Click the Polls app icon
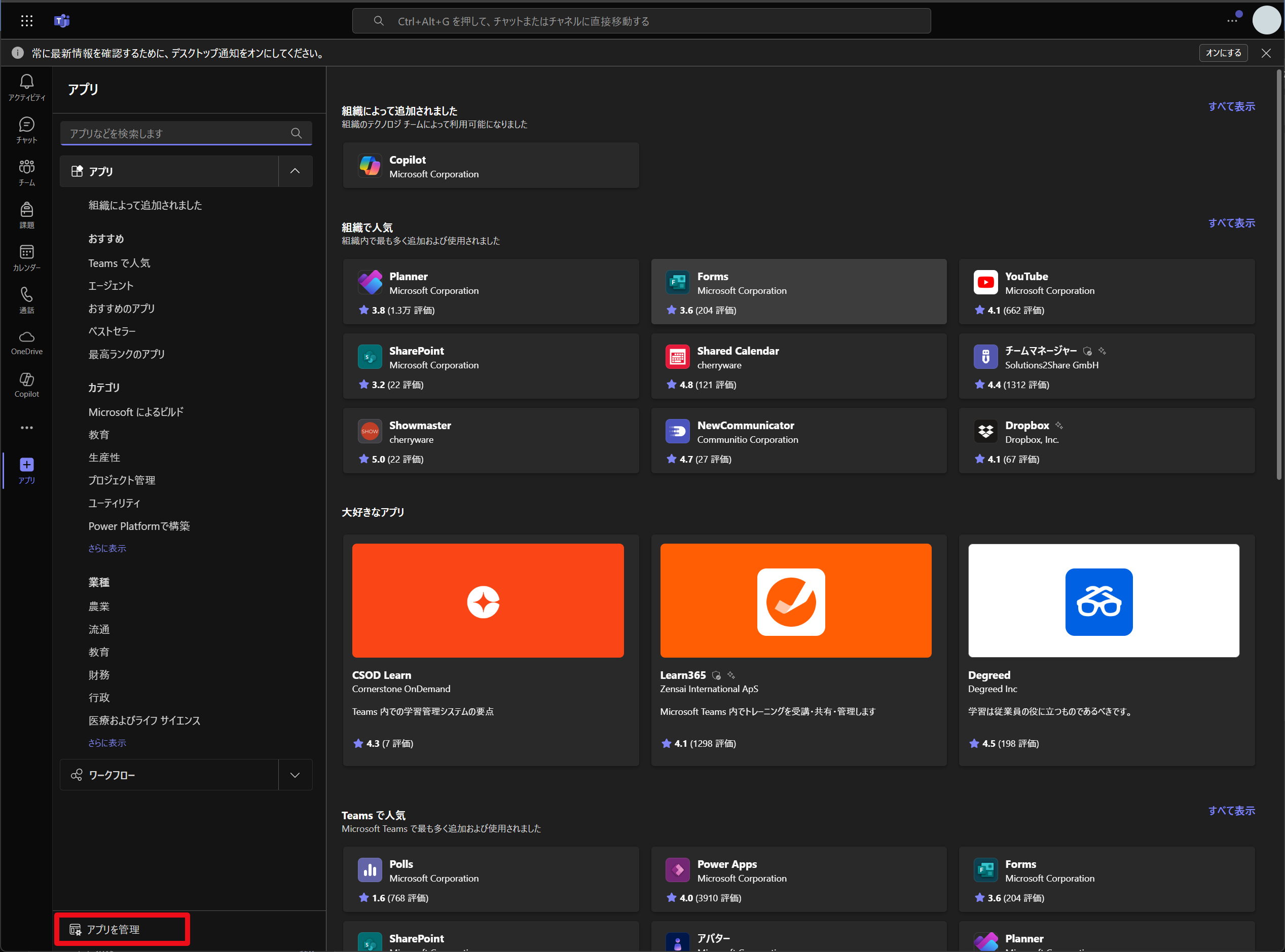Image resolution: width=1285 pixels, height=952 pixels. (370, 870)
